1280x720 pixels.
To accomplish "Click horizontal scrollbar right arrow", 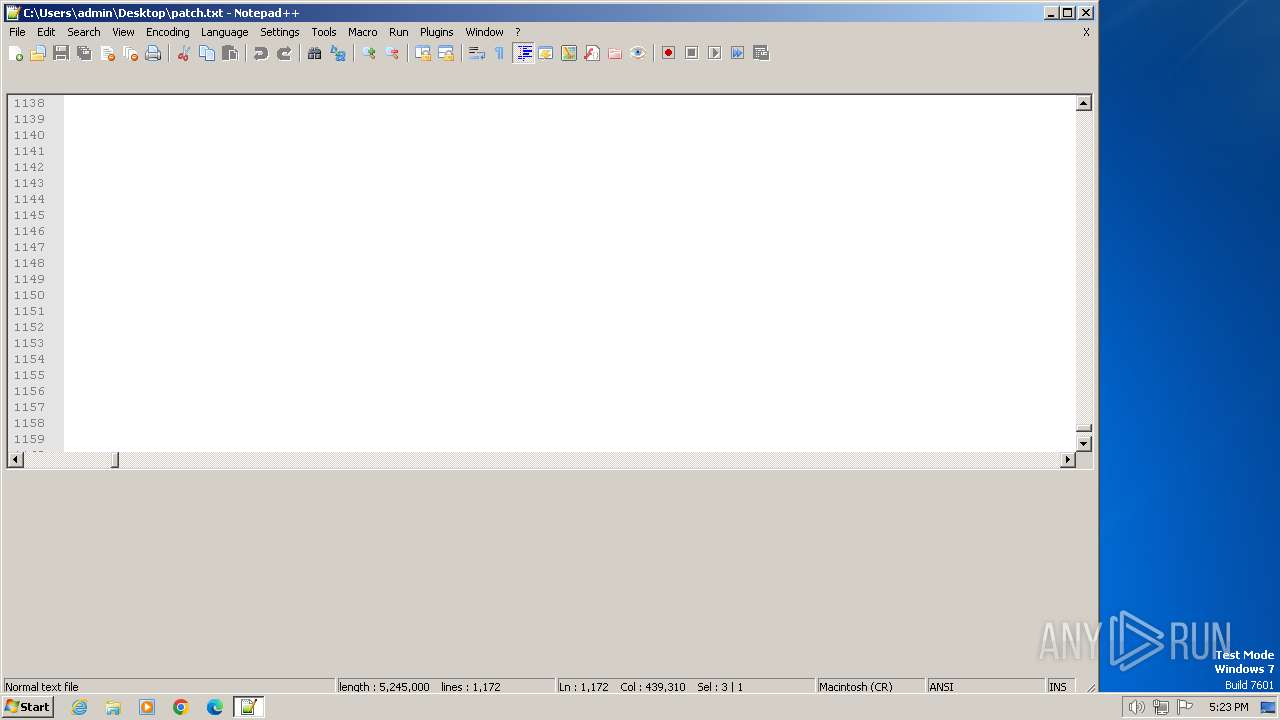I will 1067,460.
